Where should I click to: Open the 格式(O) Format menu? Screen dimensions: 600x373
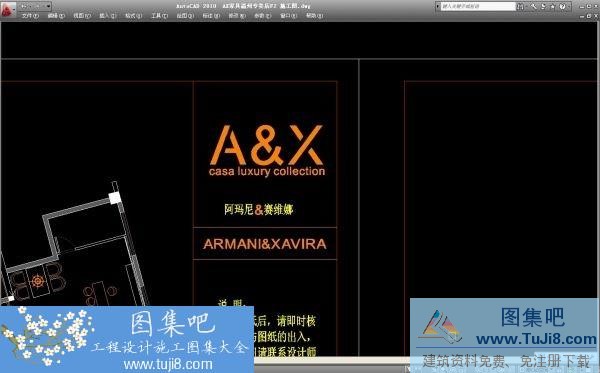click(134, 16)
